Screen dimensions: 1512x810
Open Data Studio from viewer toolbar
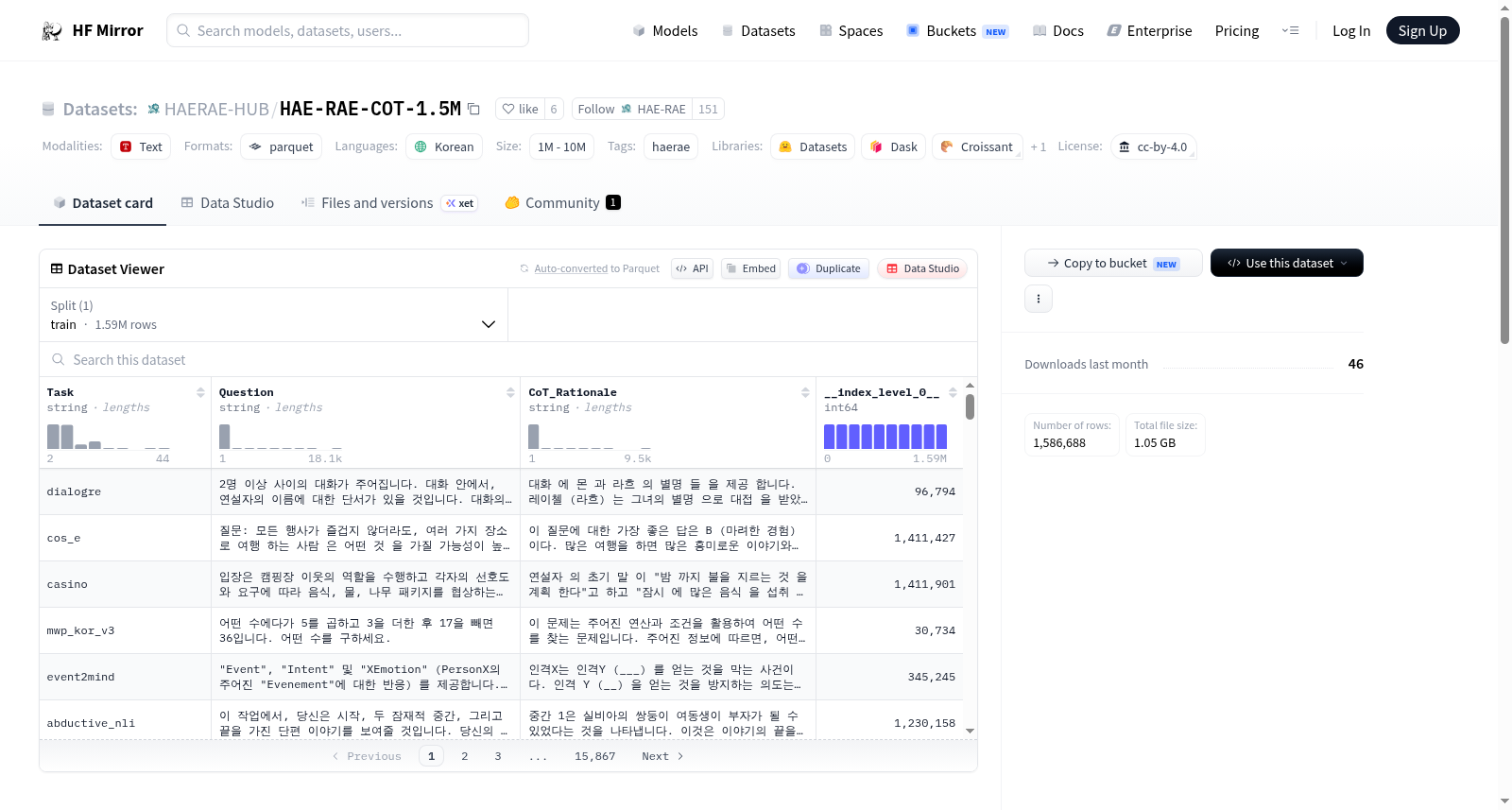pyautogui.click(x=922, y=268)
